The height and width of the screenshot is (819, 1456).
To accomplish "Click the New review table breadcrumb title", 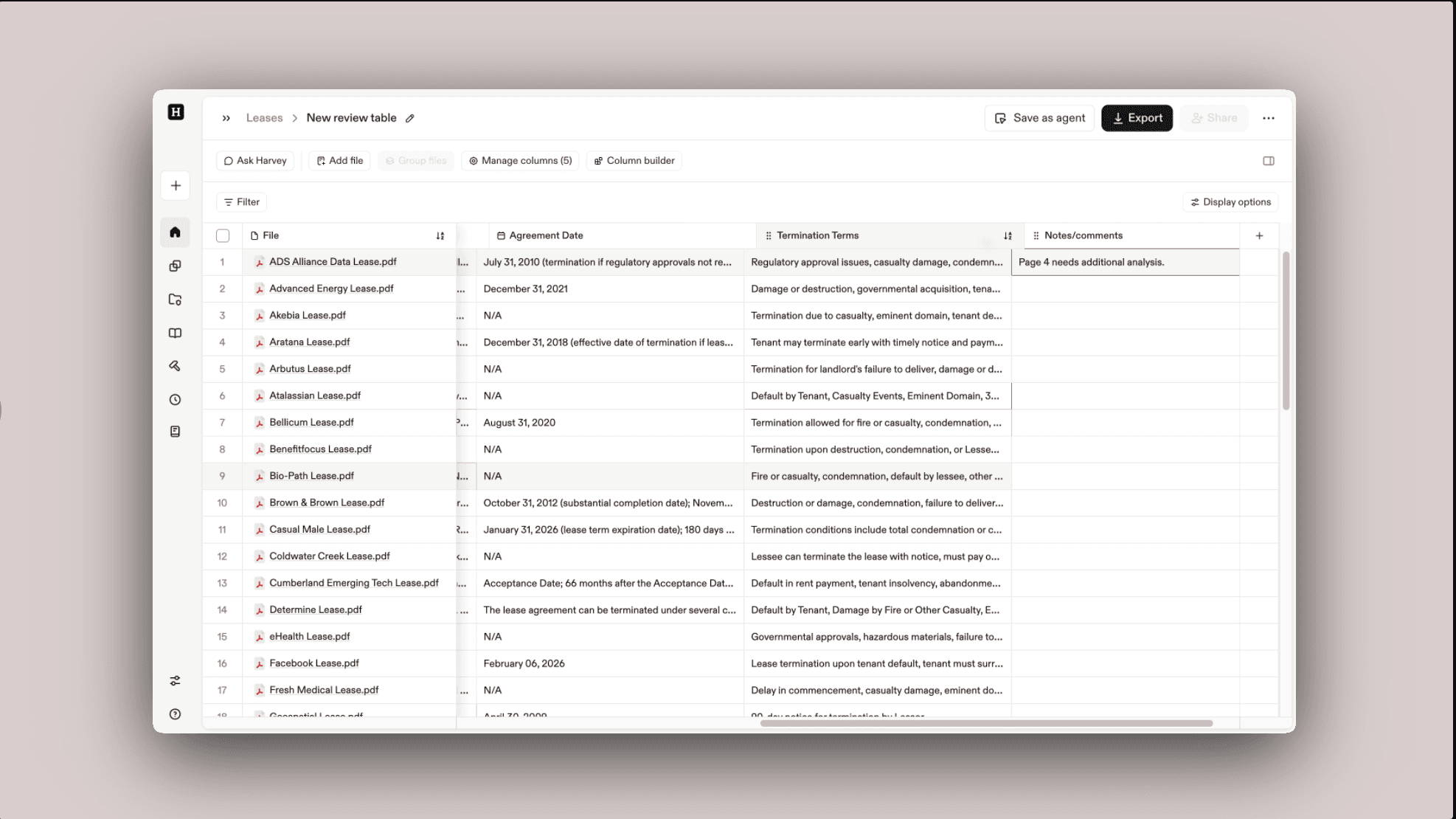I will coord(351,118).
